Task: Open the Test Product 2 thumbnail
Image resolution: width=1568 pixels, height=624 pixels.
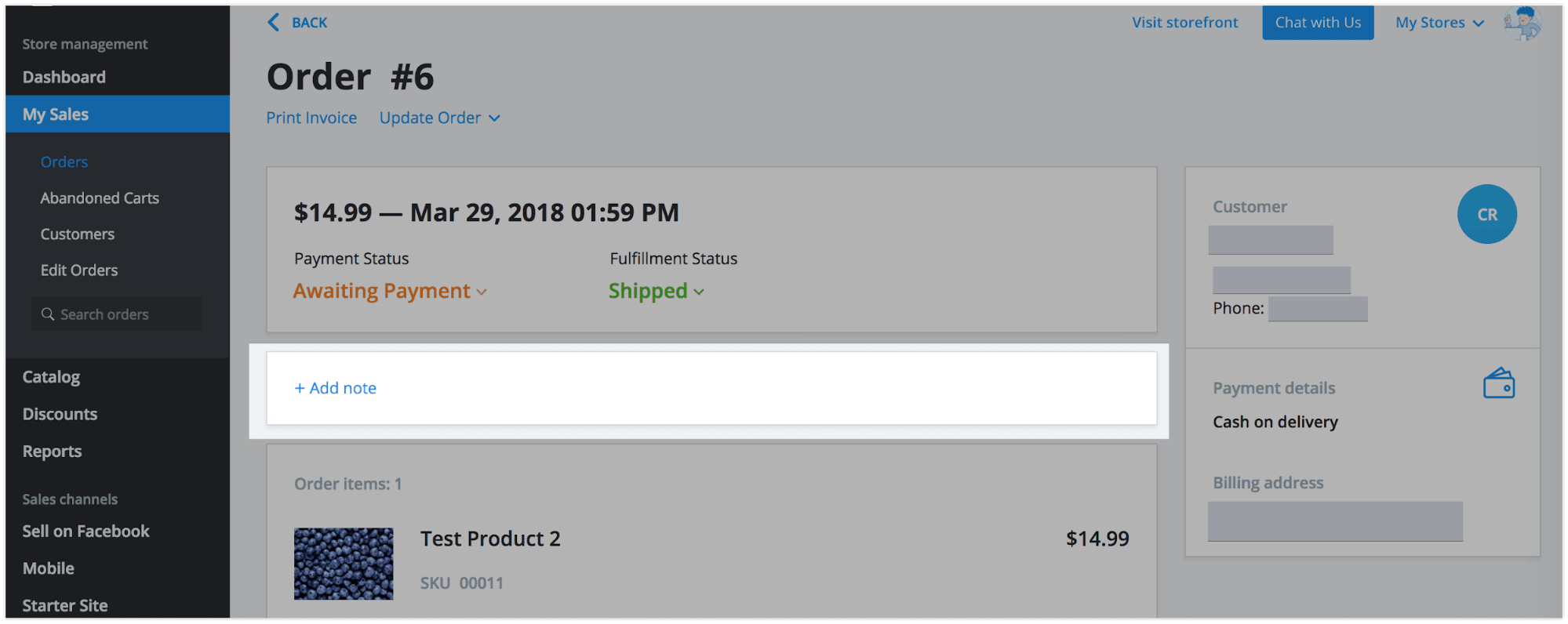Action: [x=343, y=564]
